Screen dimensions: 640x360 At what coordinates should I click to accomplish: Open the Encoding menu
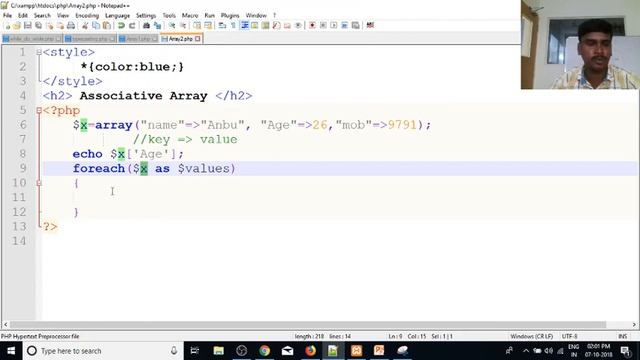(x=87, y=16)
